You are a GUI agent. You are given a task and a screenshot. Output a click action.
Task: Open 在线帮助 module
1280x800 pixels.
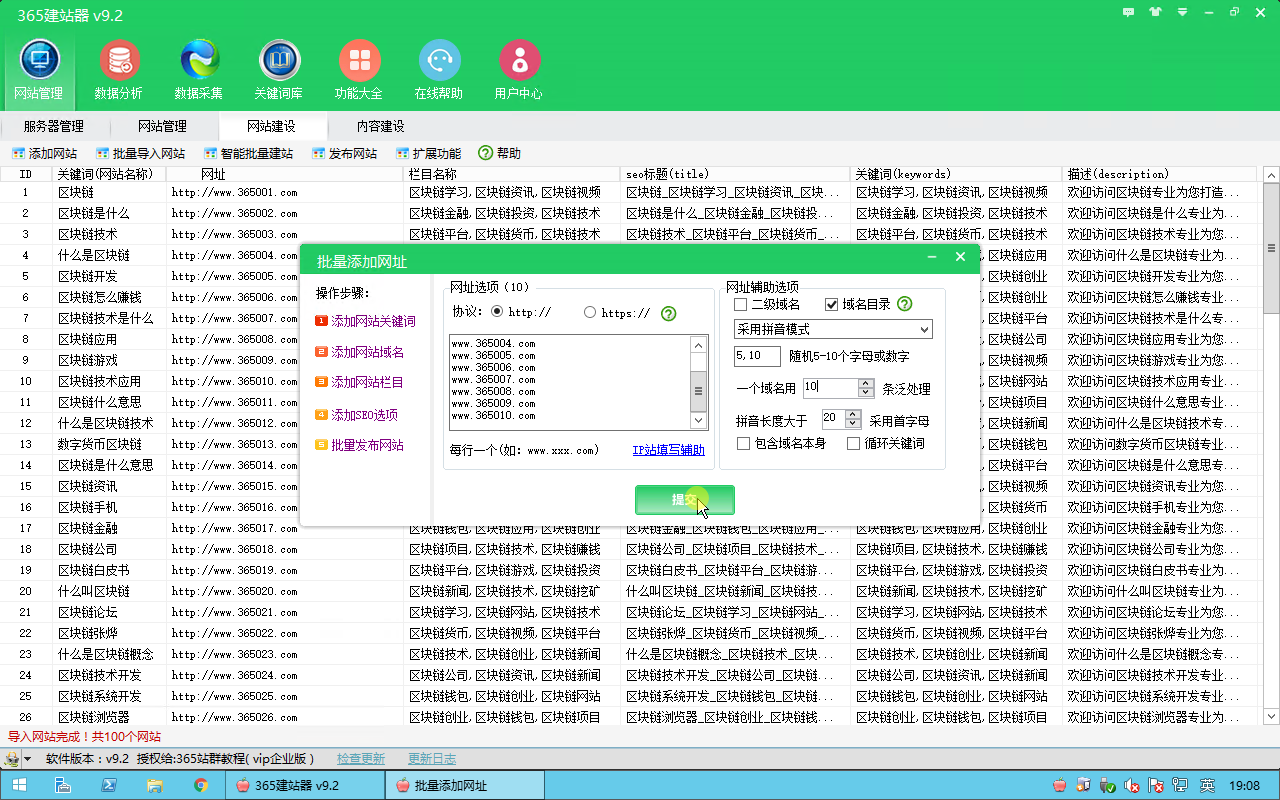(439, 70)
